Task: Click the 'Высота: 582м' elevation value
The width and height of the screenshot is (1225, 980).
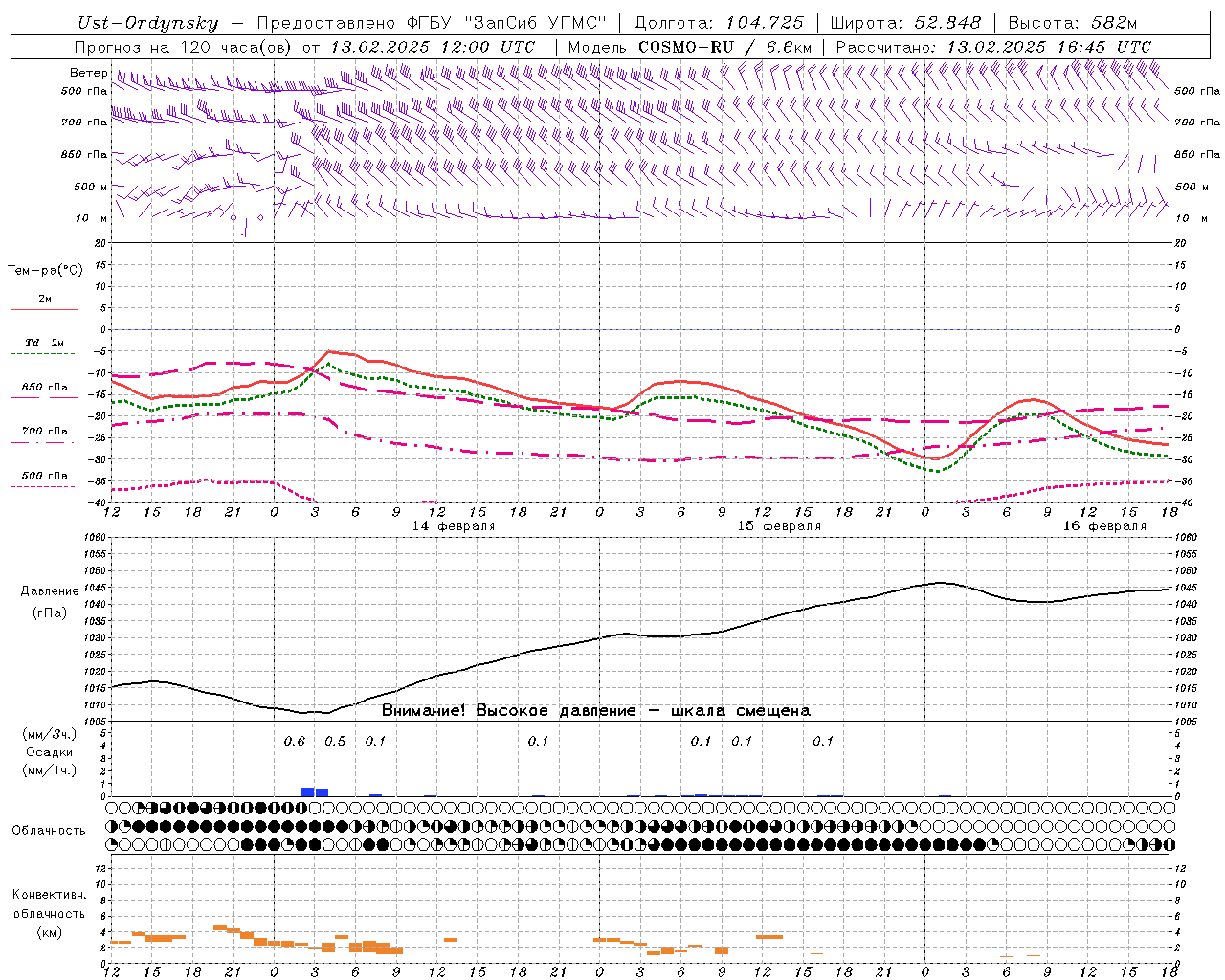Action: point(1073,24)
